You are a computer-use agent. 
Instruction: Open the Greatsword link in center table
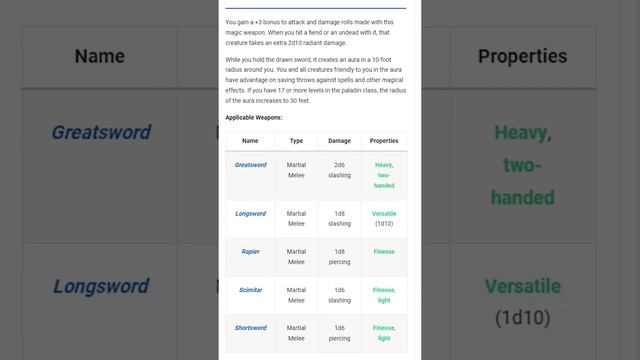coord(250,165)
